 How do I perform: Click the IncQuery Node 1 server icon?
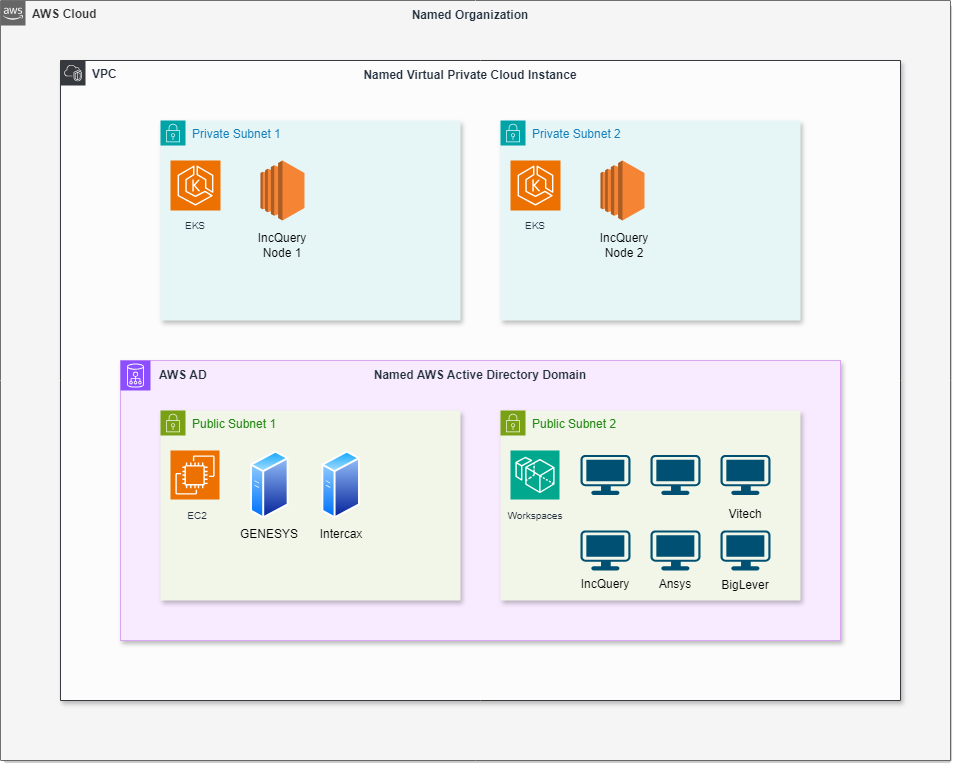click(282, 191)
